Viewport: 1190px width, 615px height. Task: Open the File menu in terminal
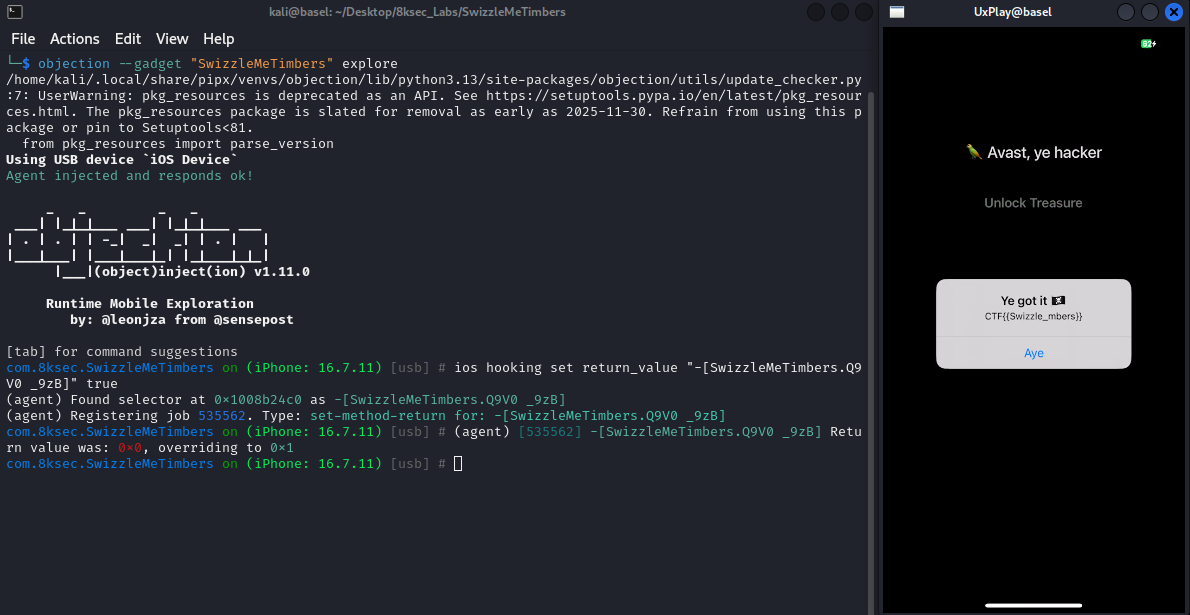tap(23, 39)
